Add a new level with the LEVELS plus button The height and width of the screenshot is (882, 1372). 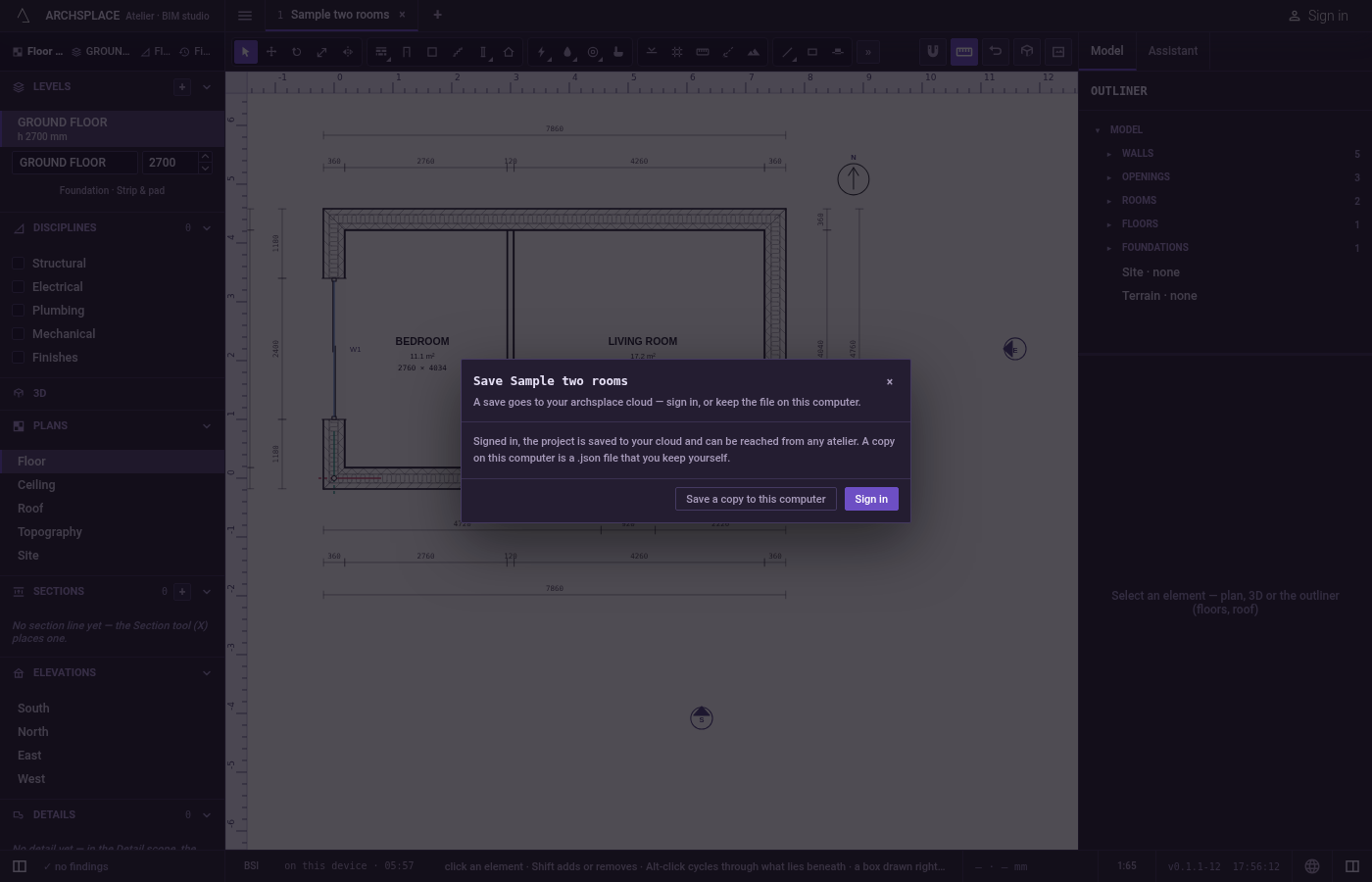tap(182, 87)
